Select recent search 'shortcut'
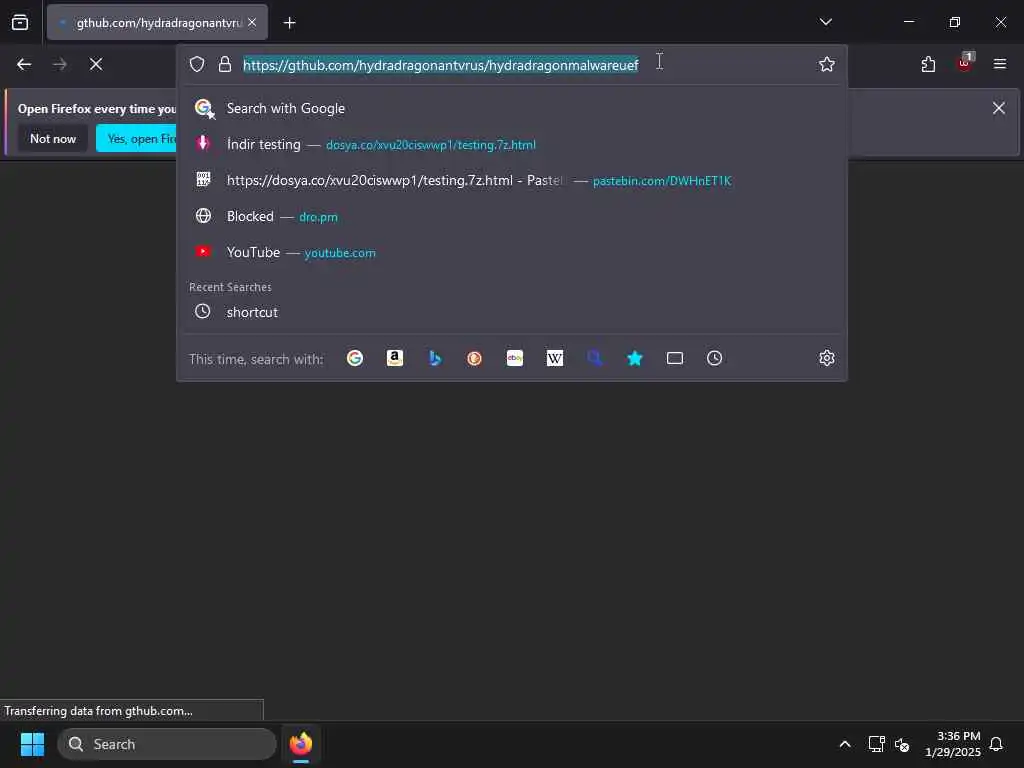The width and height of the screenshot is (1024, 768). pyautogui.click(x=512, y=312)
